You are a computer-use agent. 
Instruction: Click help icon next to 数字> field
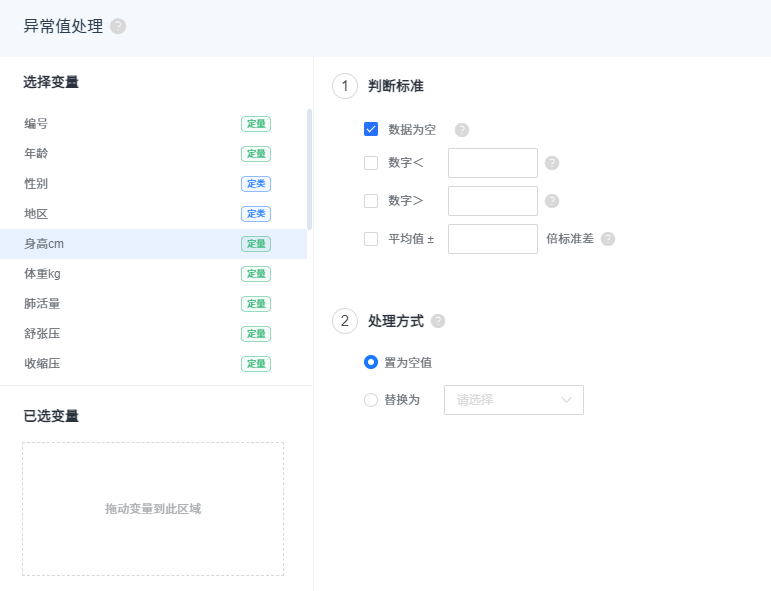coord(552,201)
